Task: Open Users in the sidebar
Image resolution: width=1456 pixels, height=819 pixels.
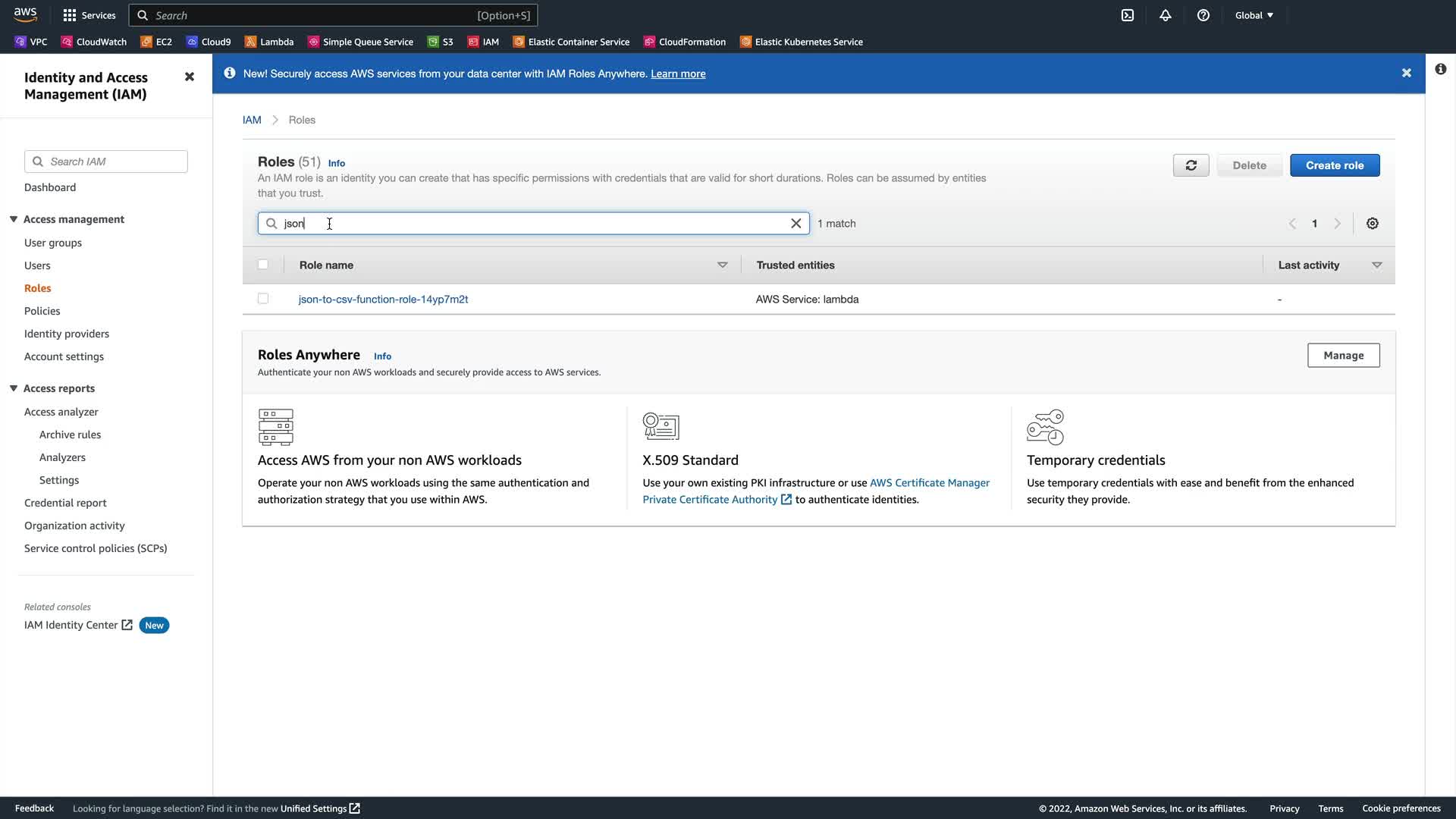Action: [37, 265]
